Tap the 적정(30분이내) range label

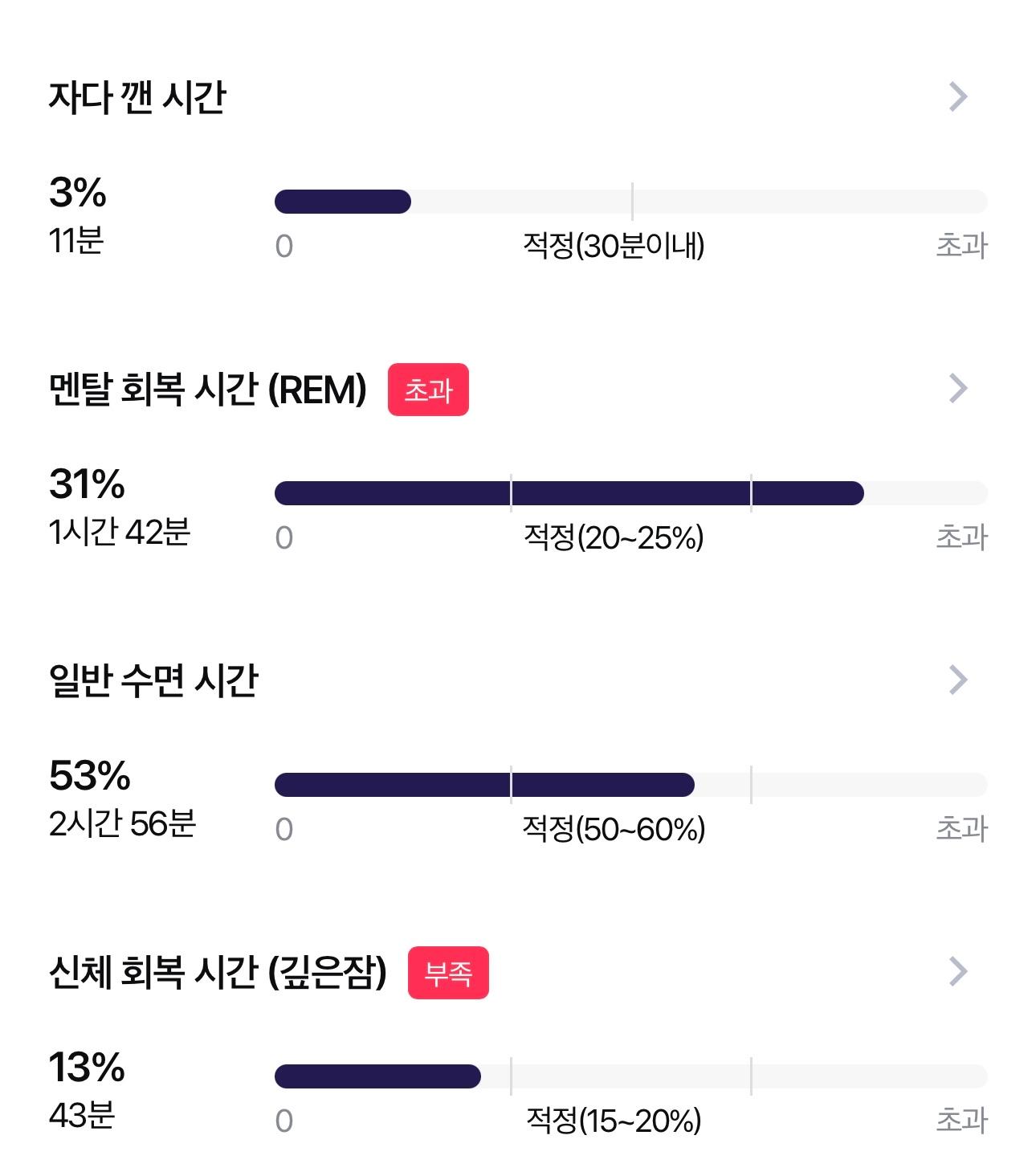(614, 246)
